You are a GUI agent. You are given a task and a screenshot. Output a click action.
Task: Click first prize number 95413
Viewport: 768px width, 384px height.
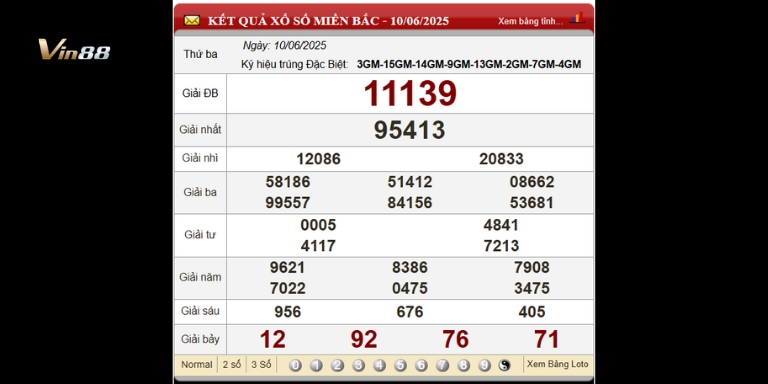[x=409, y=130]
